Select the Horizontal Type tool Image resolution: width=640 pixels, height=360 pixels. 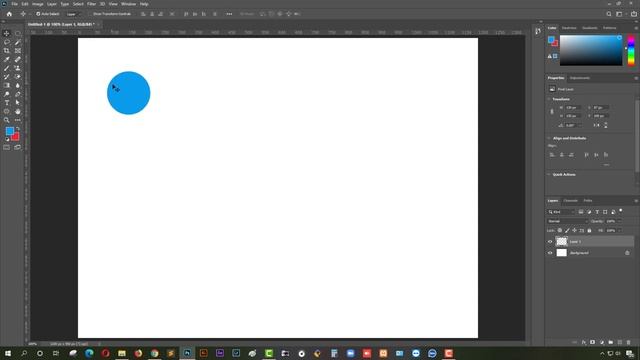(7, 103)
